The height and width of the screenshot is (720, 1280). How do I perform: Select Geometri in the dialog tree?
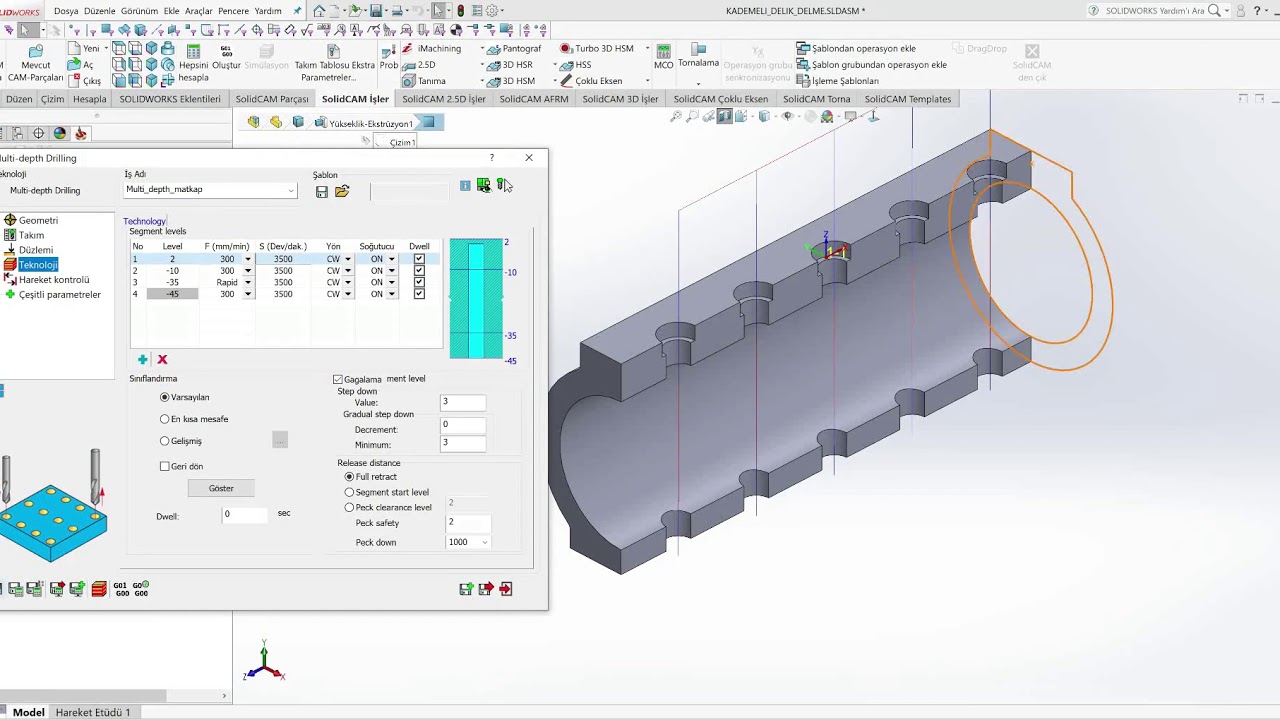tap(38, 220)
